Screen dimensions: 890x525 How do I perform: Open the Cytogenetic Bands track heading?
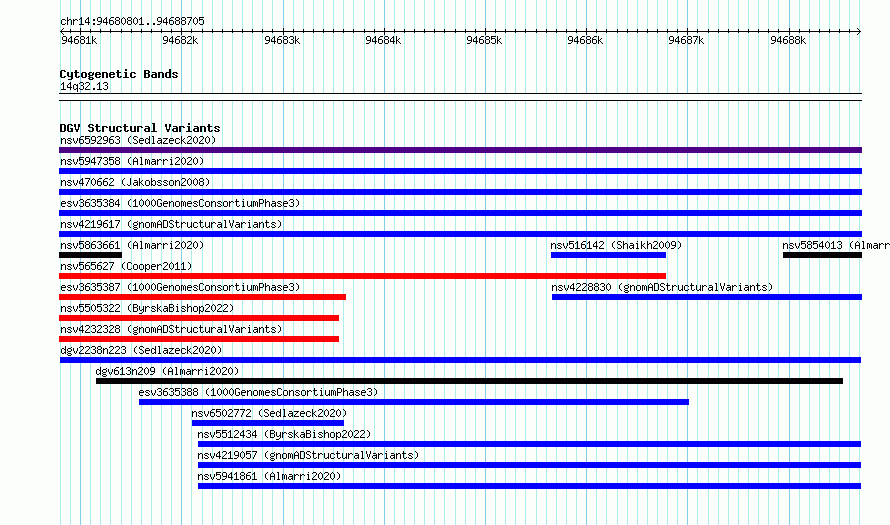click(119, 74)
